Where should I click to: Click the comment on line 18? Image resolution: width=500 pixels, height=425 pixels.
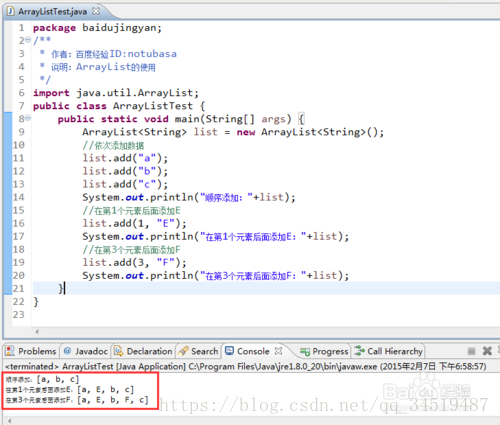[x=131, y=250]
